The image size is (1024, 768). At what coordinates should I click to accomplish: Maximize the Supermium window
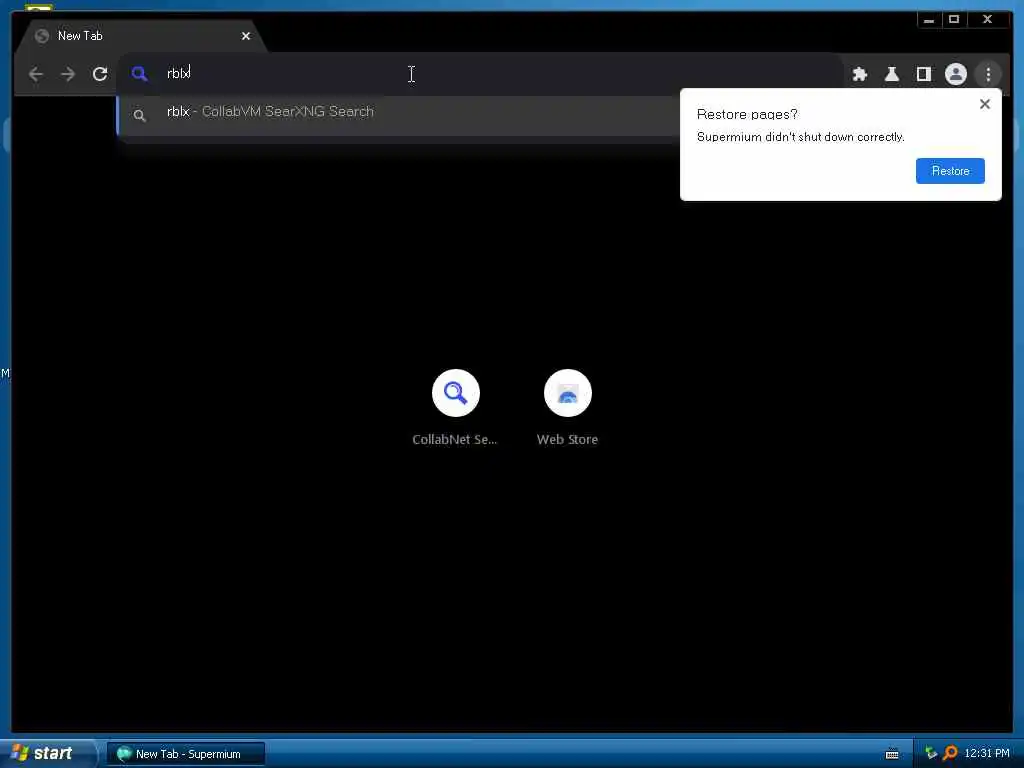[x=953, y=20]
